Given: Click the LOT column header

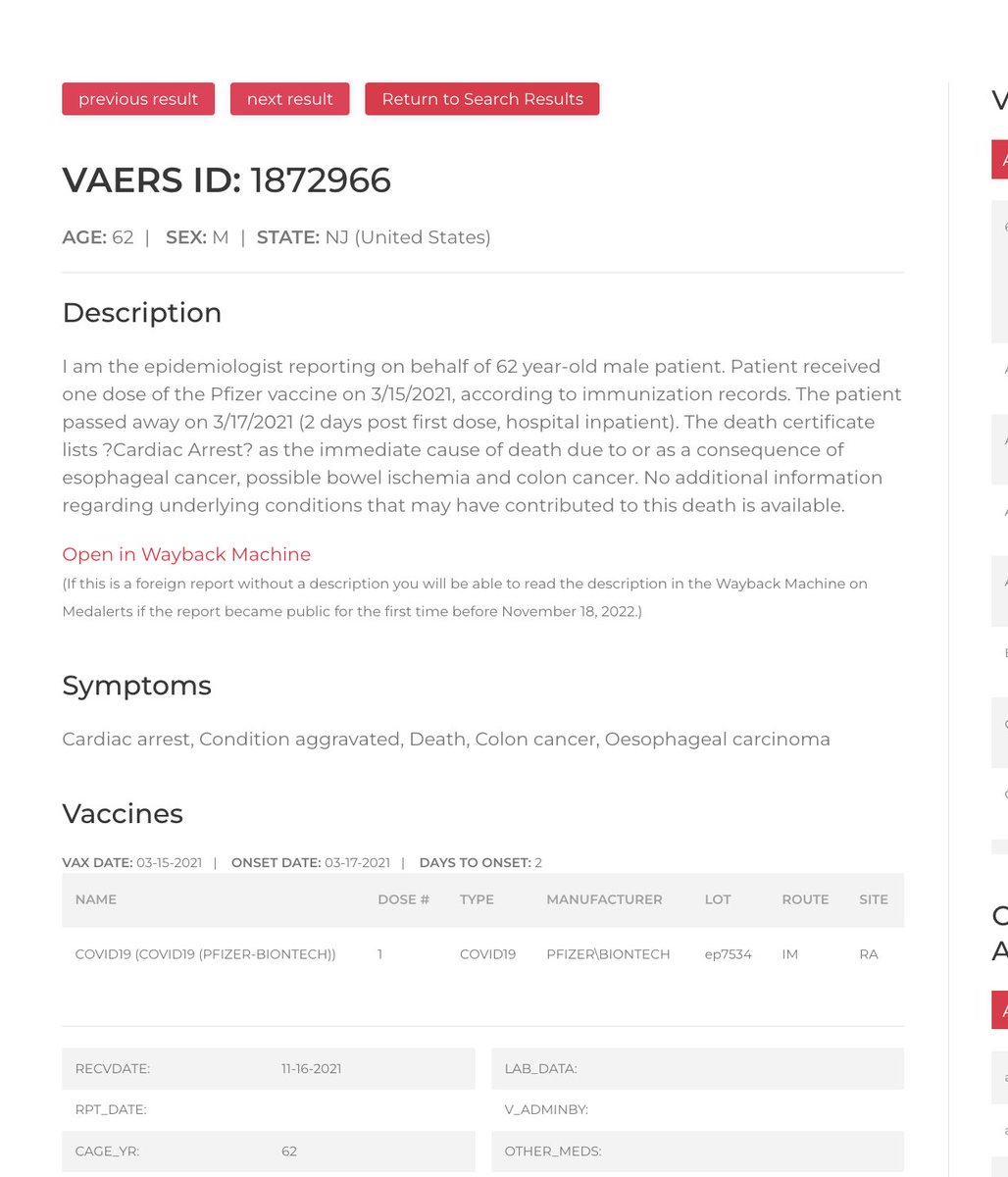Looking at the screenshot, I should click(x=717, y=899).
